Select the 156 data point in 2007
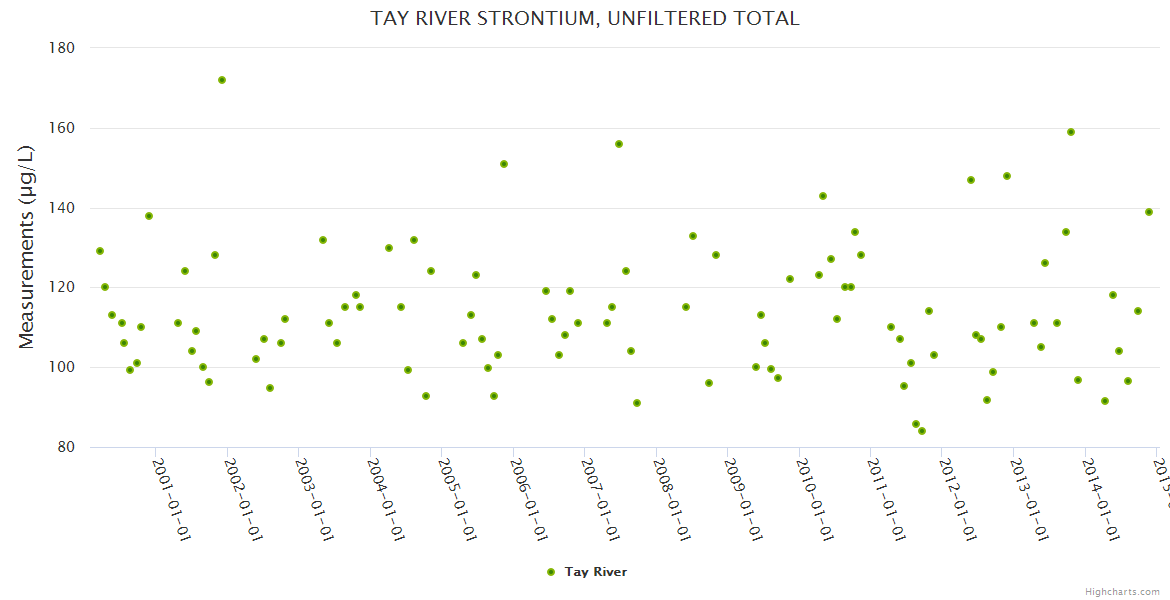Screen dimensions: 1170x600 click(x=619, y=144)
